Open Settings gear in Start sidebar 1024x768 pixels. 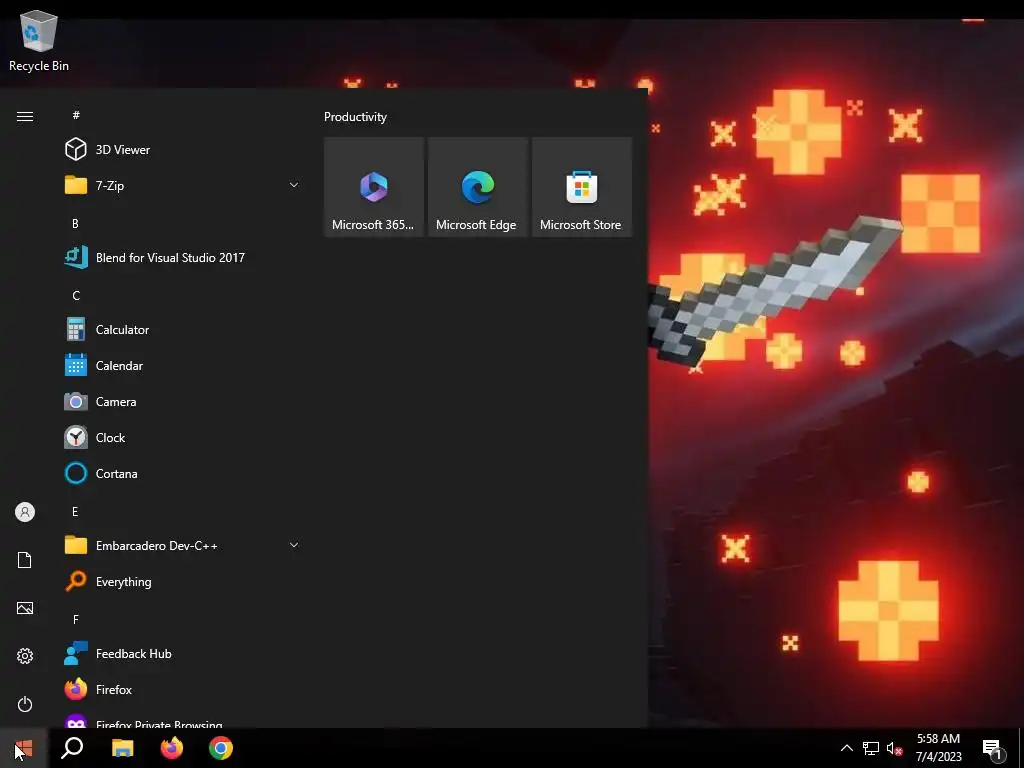tap(25, 656)
